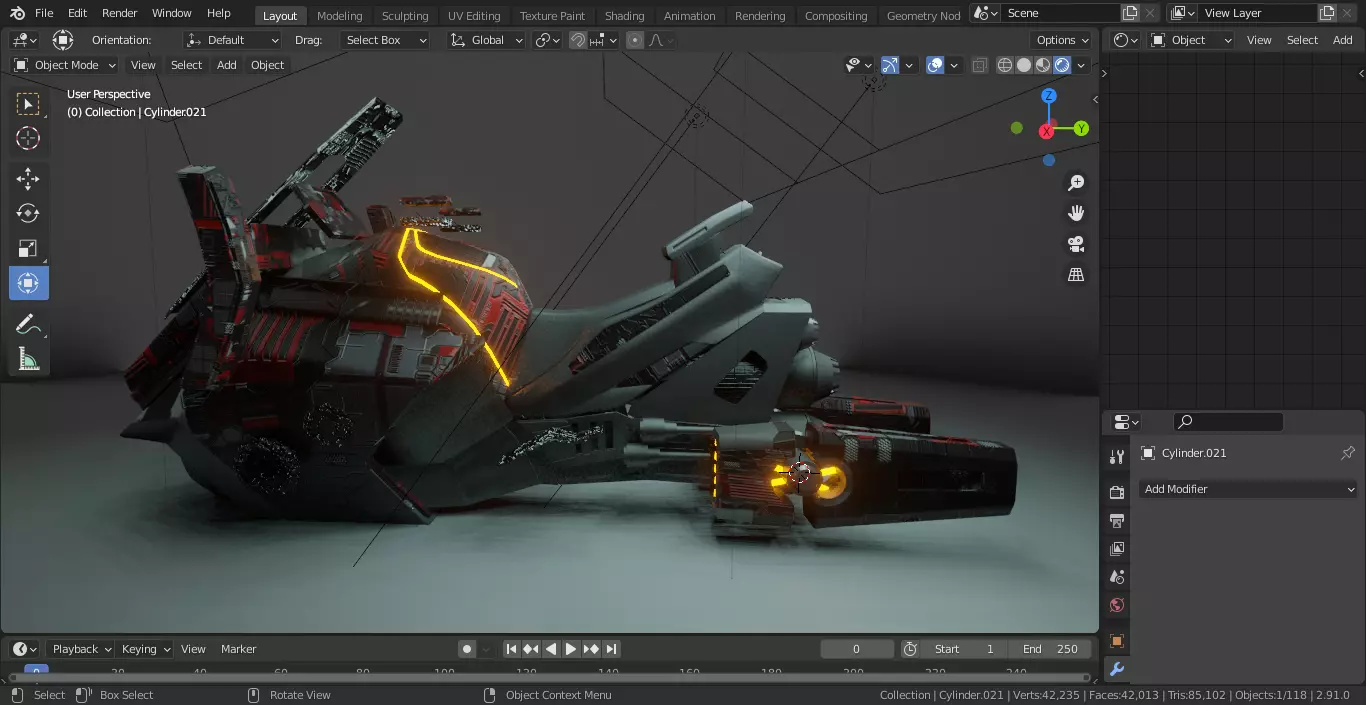Select the Cursor tool in the left toolbar
Viewport: 1366px width, 705px height.
click(x=28, y=139)
